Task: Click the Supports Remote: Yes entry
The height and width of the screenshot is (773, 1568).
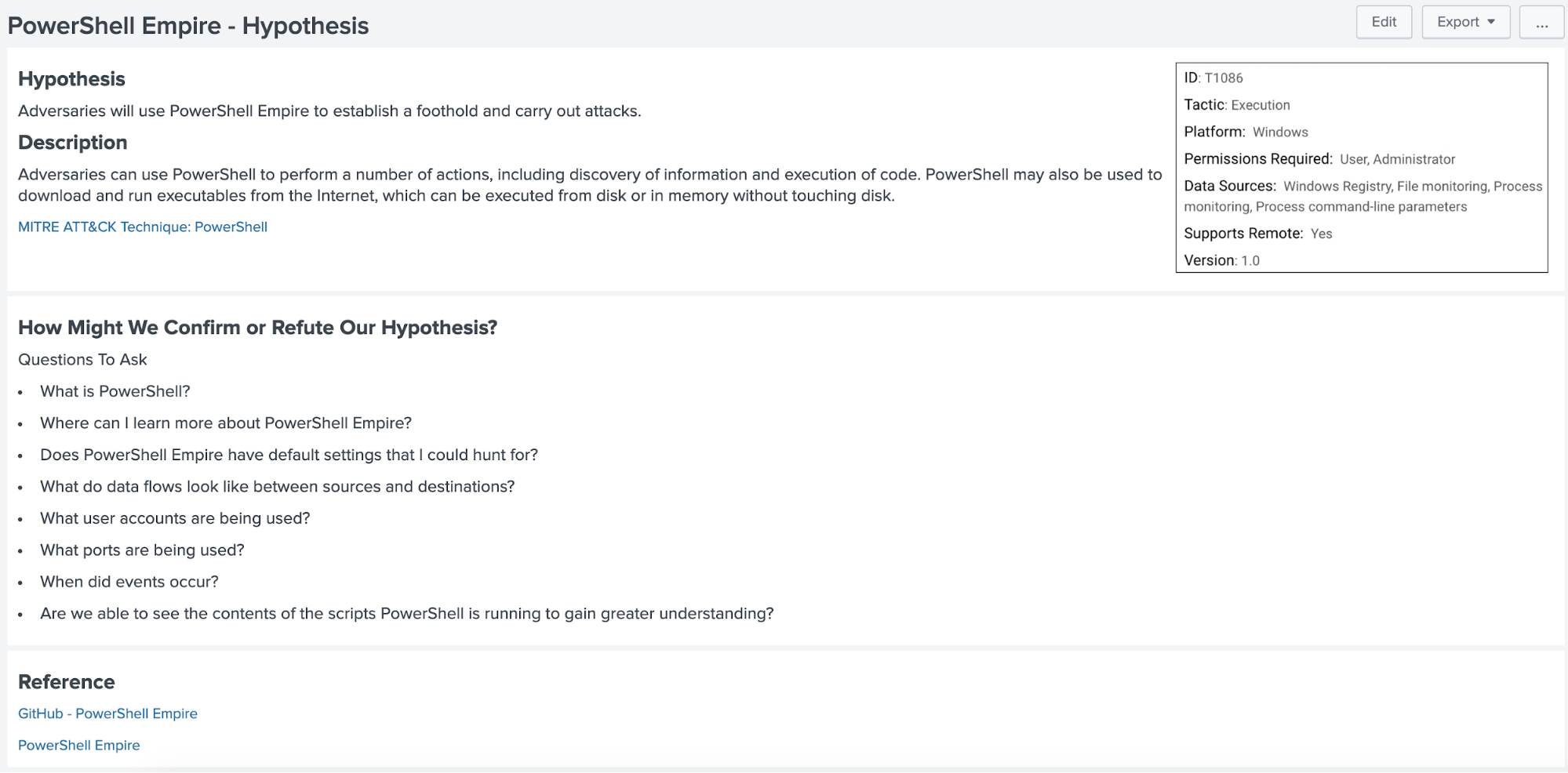Action: [1258, 234]
